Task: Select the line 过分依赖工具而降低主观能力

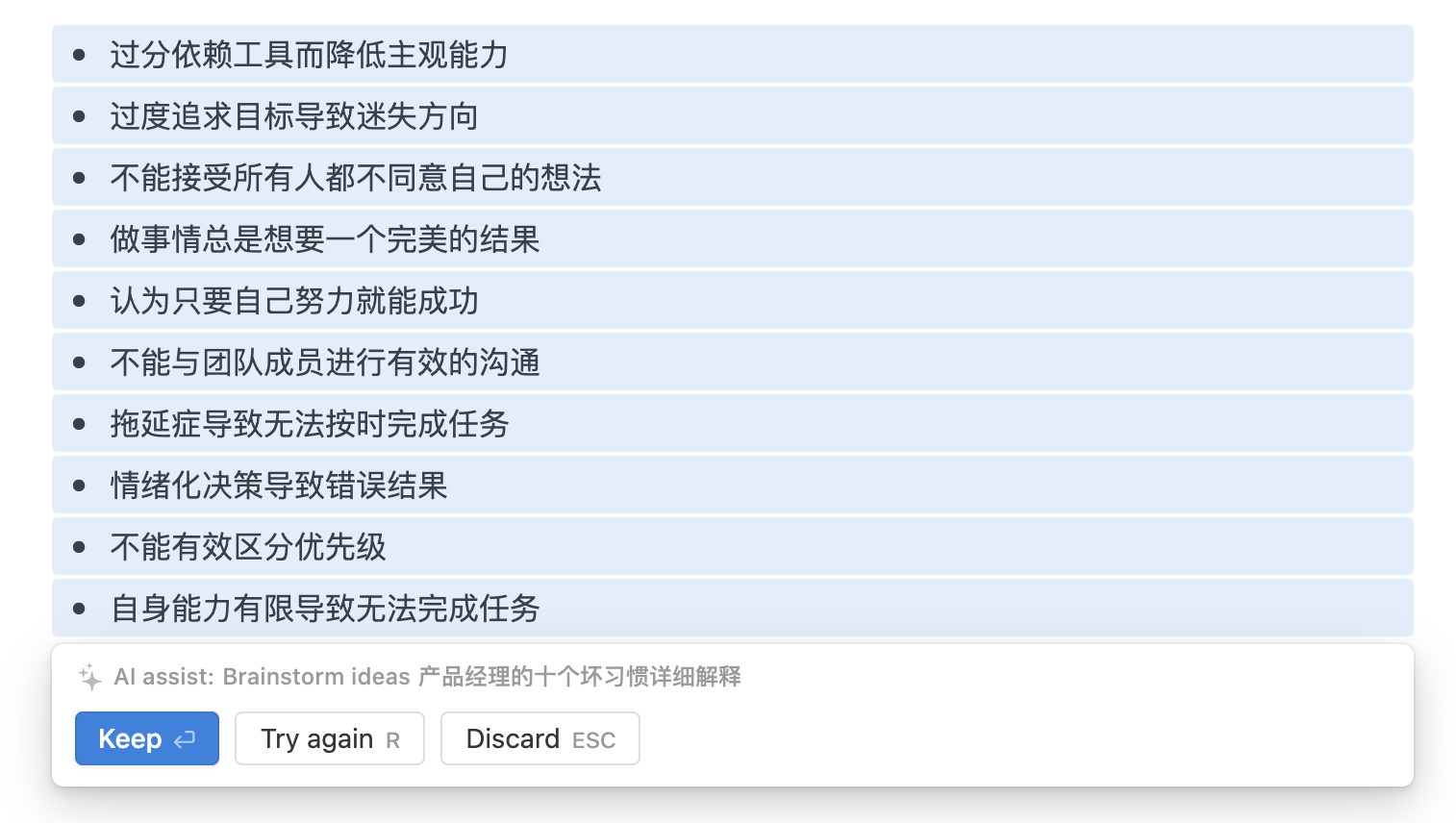Action: [x=309, y=55]
